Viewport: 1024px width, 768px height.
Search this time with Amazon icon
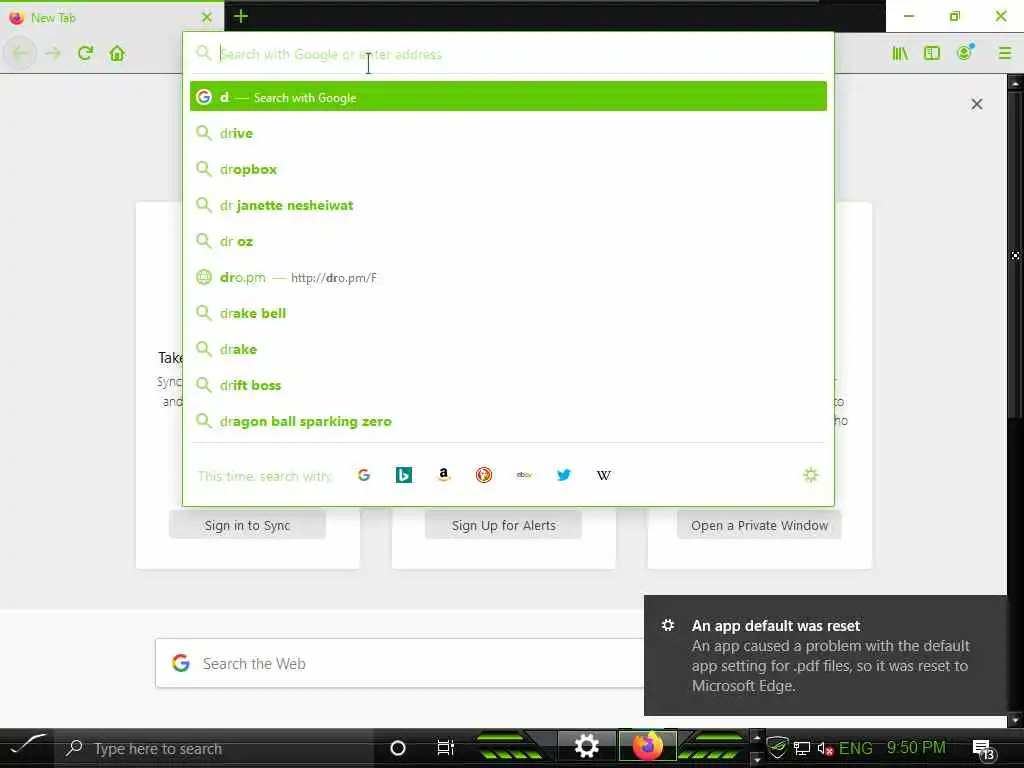point(444,475)
